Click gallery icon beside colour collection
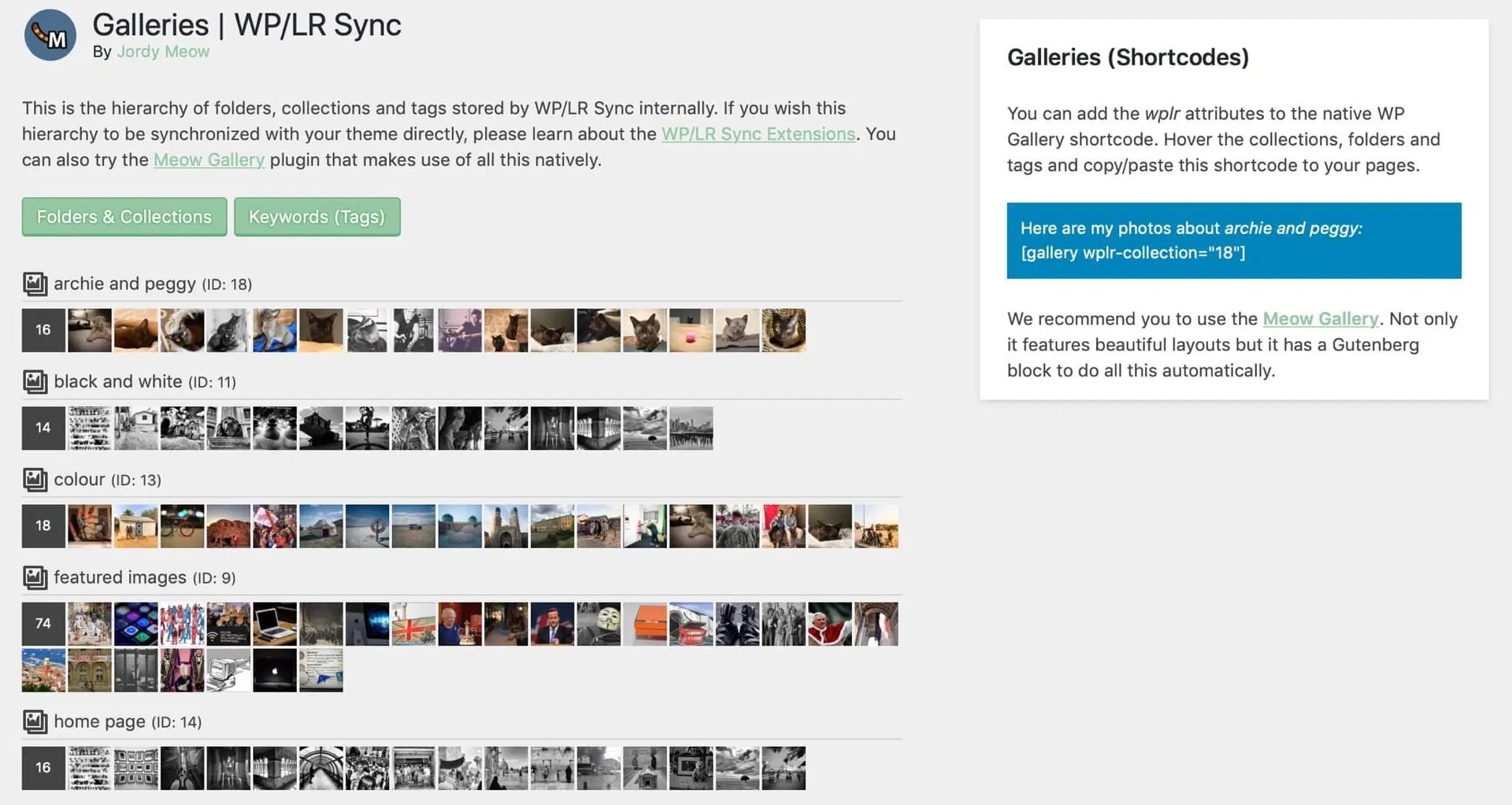1512x805 pixels. click(x=35, y=480)
